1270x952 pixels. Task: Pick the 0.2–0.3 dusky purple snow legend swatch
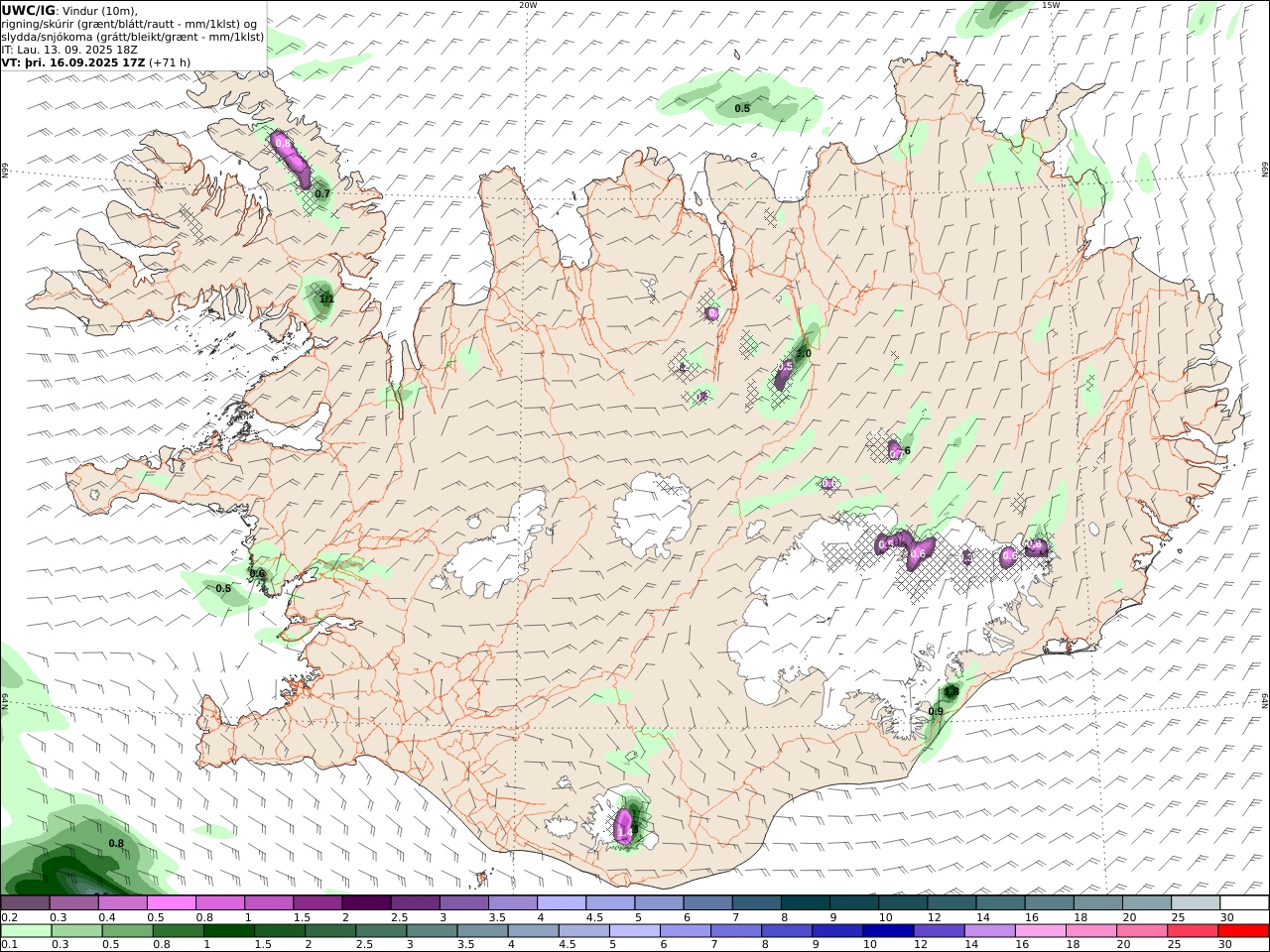click(x=25, y=903)
